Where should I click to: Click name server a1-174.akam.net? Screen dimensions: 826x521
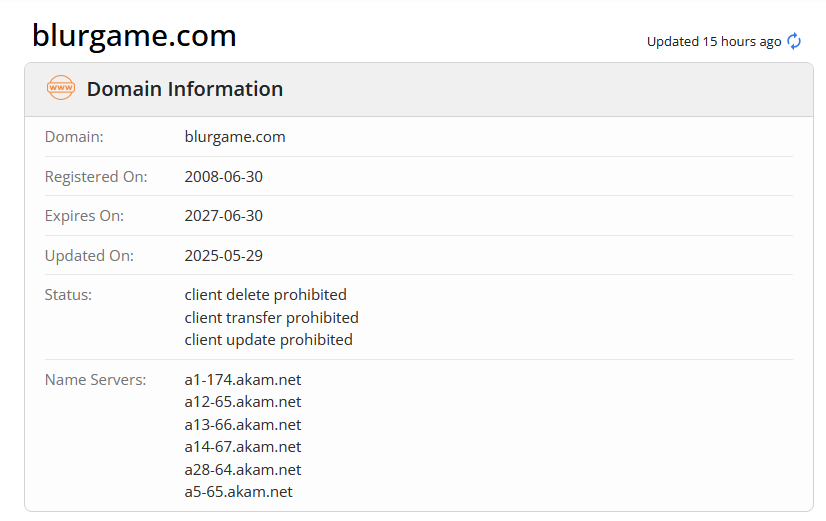(243, 380)
